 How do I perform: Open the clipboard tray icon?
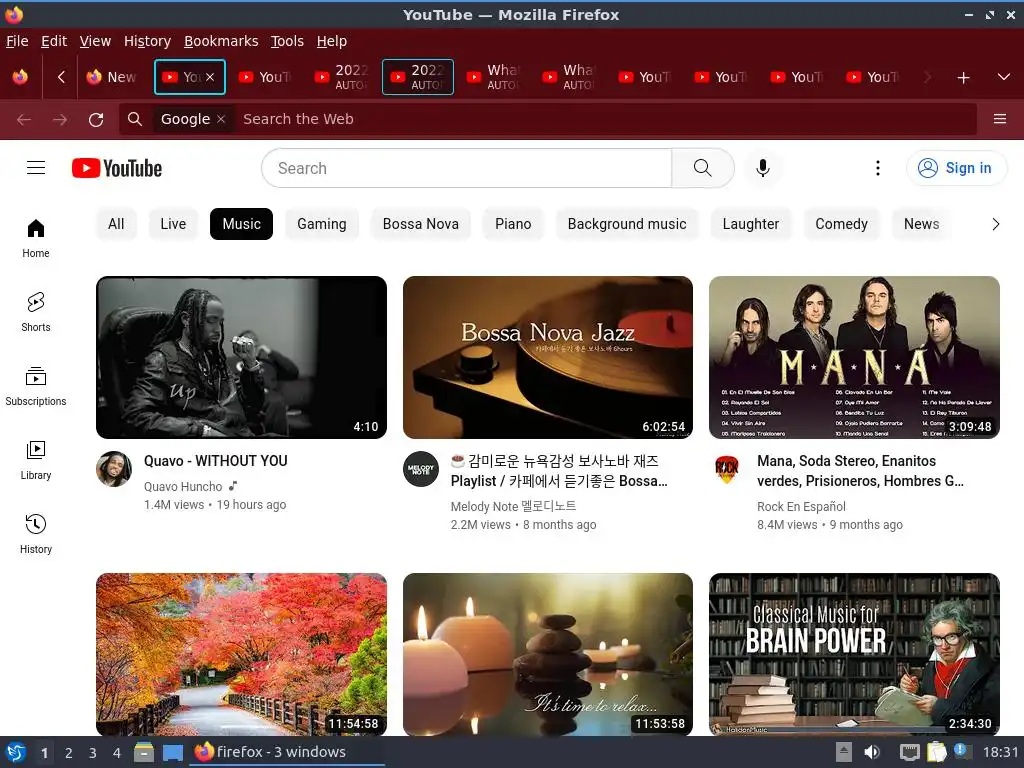tap(936, 752)
